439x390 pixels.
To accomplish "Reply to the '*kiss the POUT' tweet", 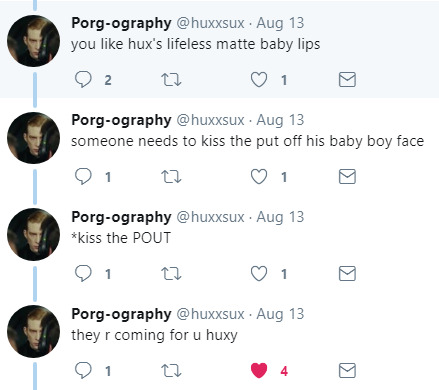I will (83, 274).
